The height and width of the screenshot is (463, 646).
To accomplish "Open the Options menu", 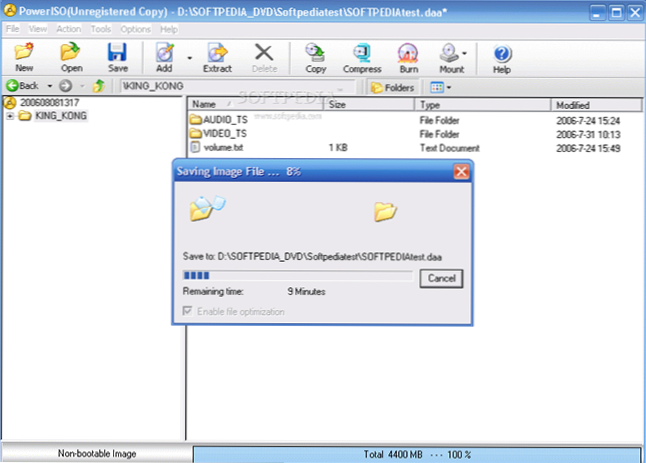I will (136, 29).
